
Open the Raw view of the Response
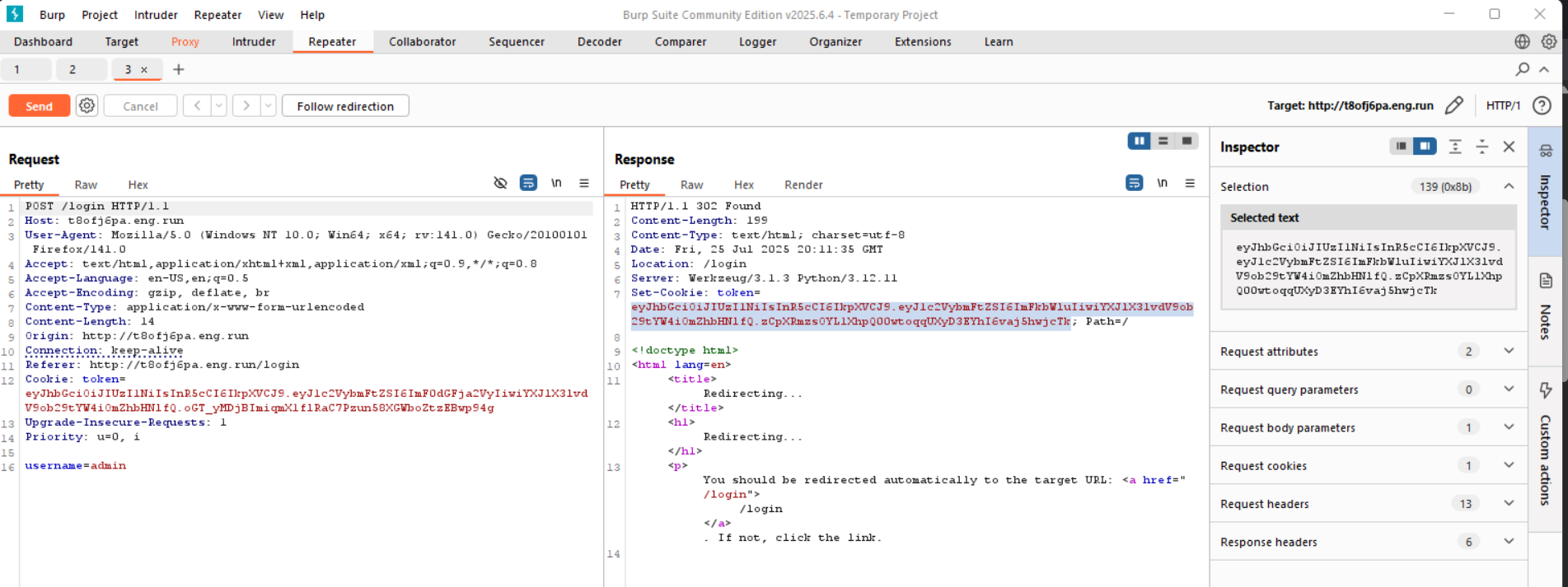(691, 185)
